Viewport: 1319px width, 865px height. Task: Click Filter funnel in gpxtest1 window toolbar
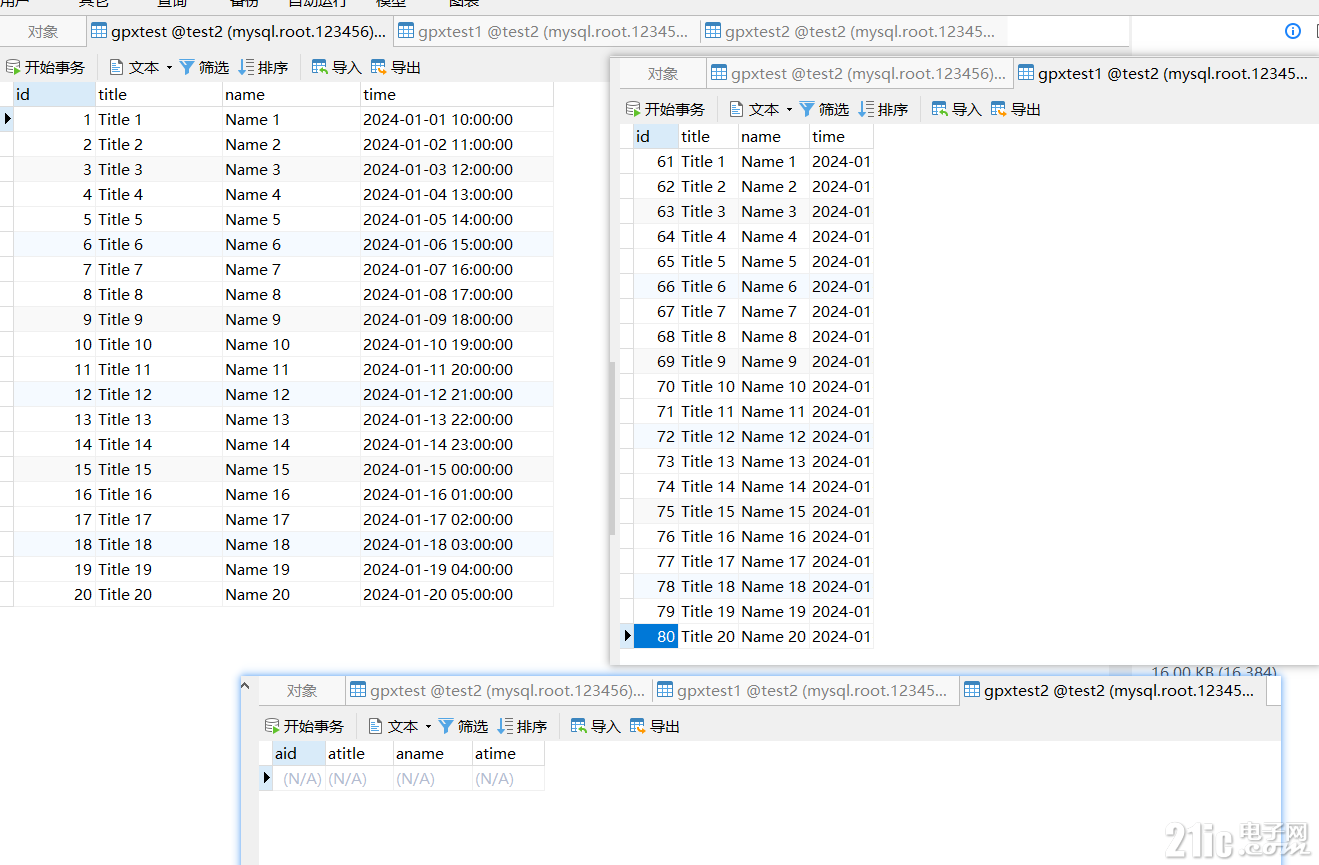click(x=824, y=109)
